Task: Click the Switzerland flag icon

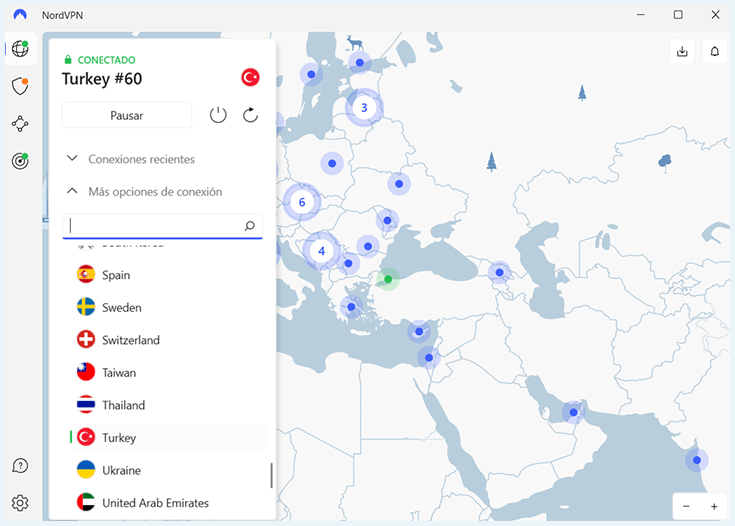Action: 86,339
